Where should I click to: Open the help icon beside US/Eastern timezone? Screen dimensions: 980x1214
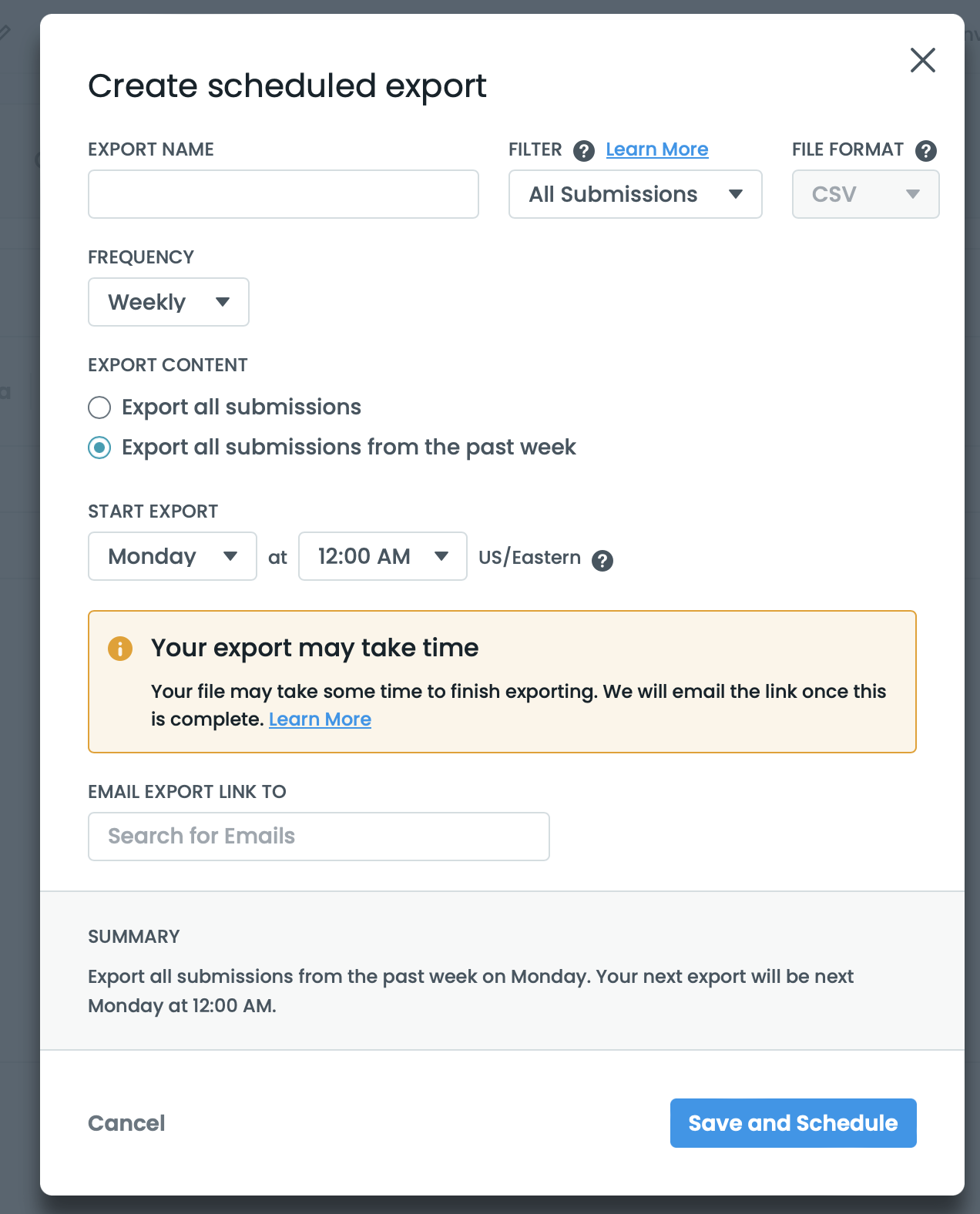pyautogui.click(x=603, y=560)
